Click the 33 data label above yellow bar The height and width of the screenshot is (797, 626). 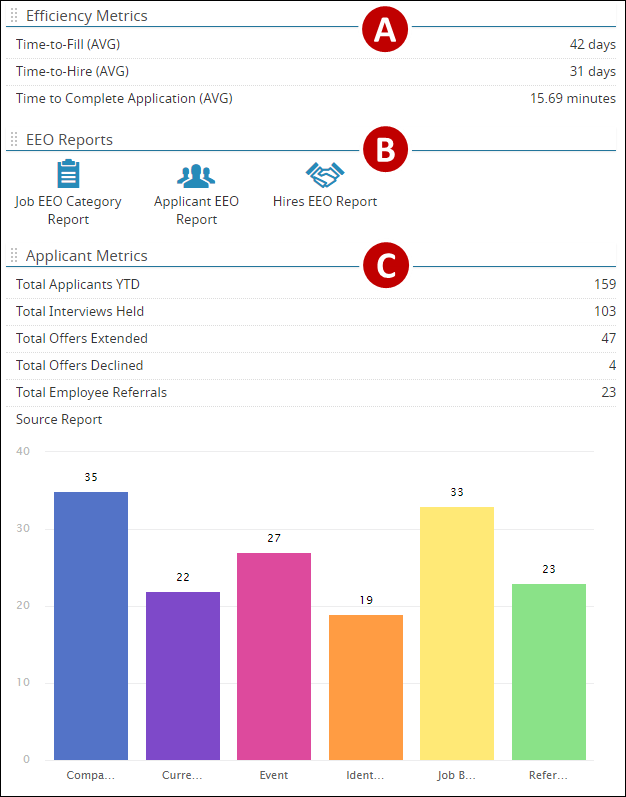tap(457, 492)
